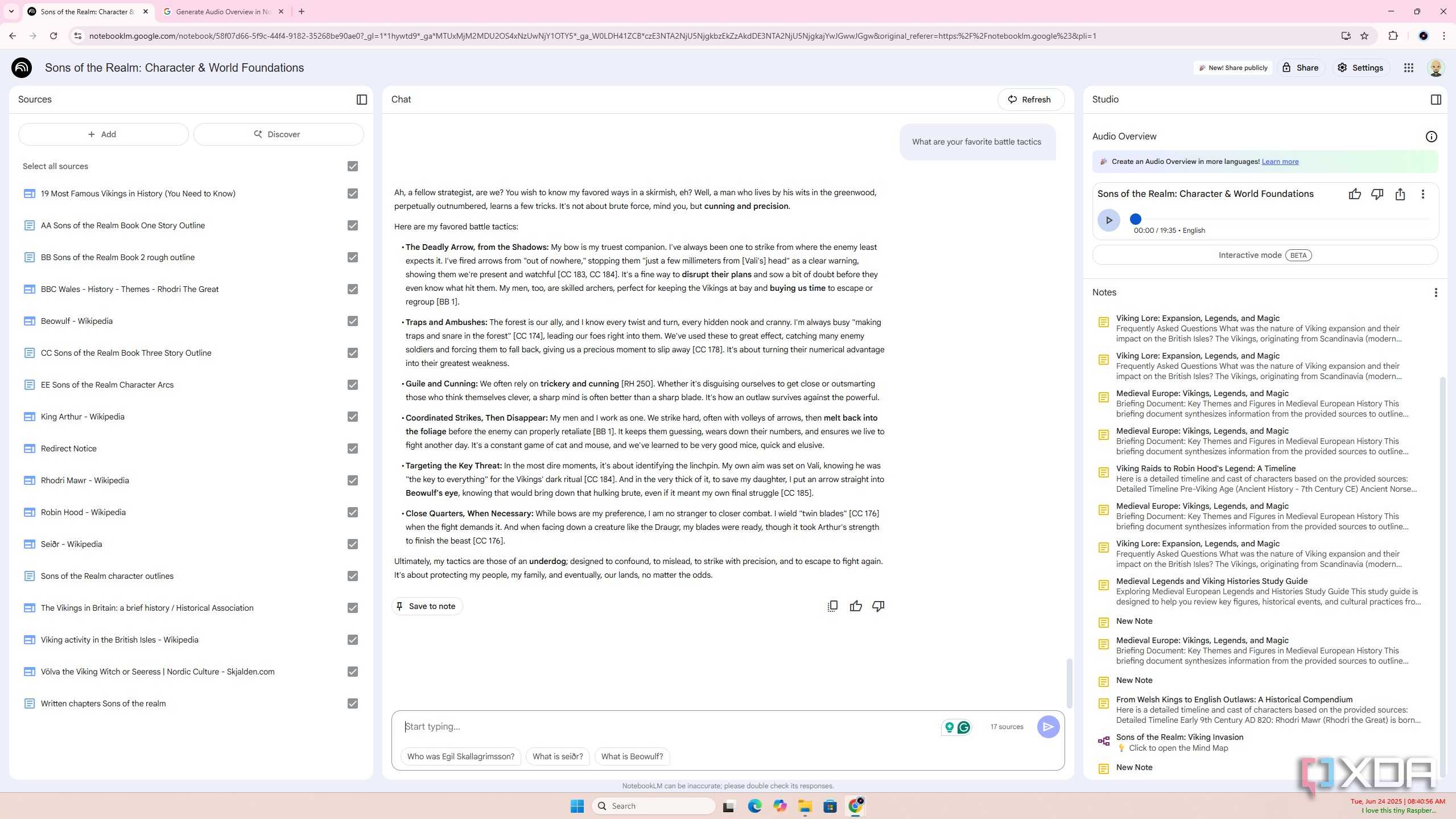Collapse the Sources panel
1456x819 pixels.
point(361,100)
